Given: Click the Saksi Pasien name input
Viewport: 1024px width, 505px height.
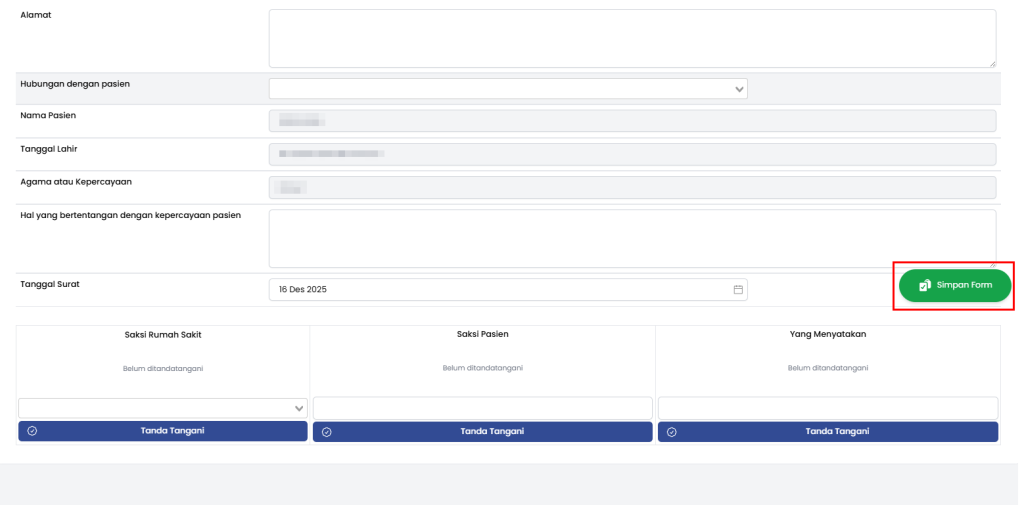Looking at the screenshot, I should (482, 408).
